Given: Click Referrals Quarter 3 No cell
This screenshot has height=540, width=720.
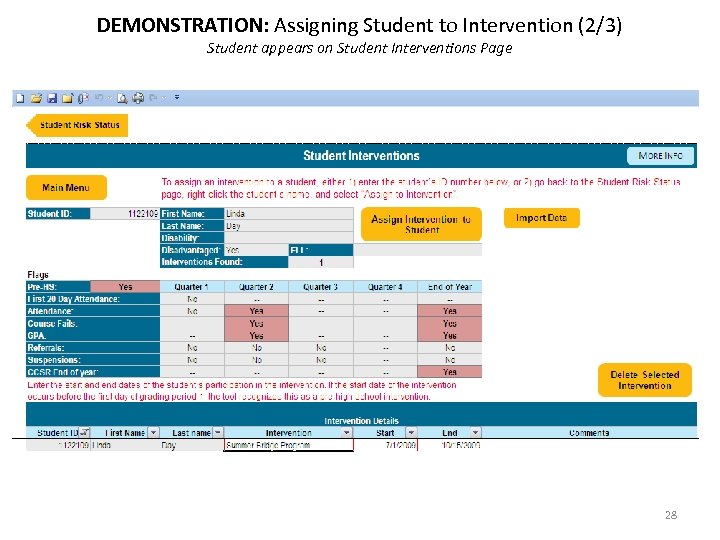Looking at the screenshot, I should point(321,348).
